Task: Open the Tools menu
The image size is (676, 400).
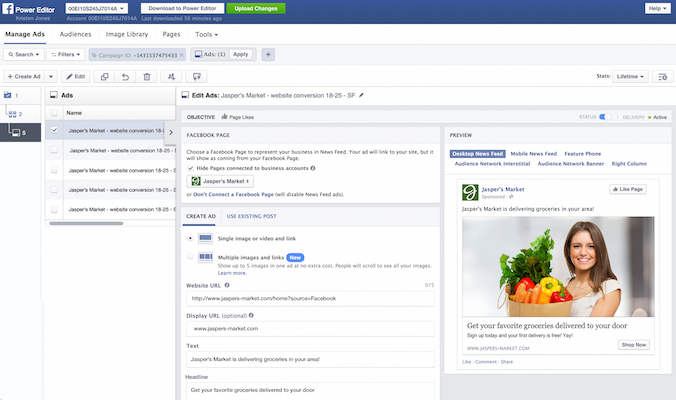Action: [206, 34]
